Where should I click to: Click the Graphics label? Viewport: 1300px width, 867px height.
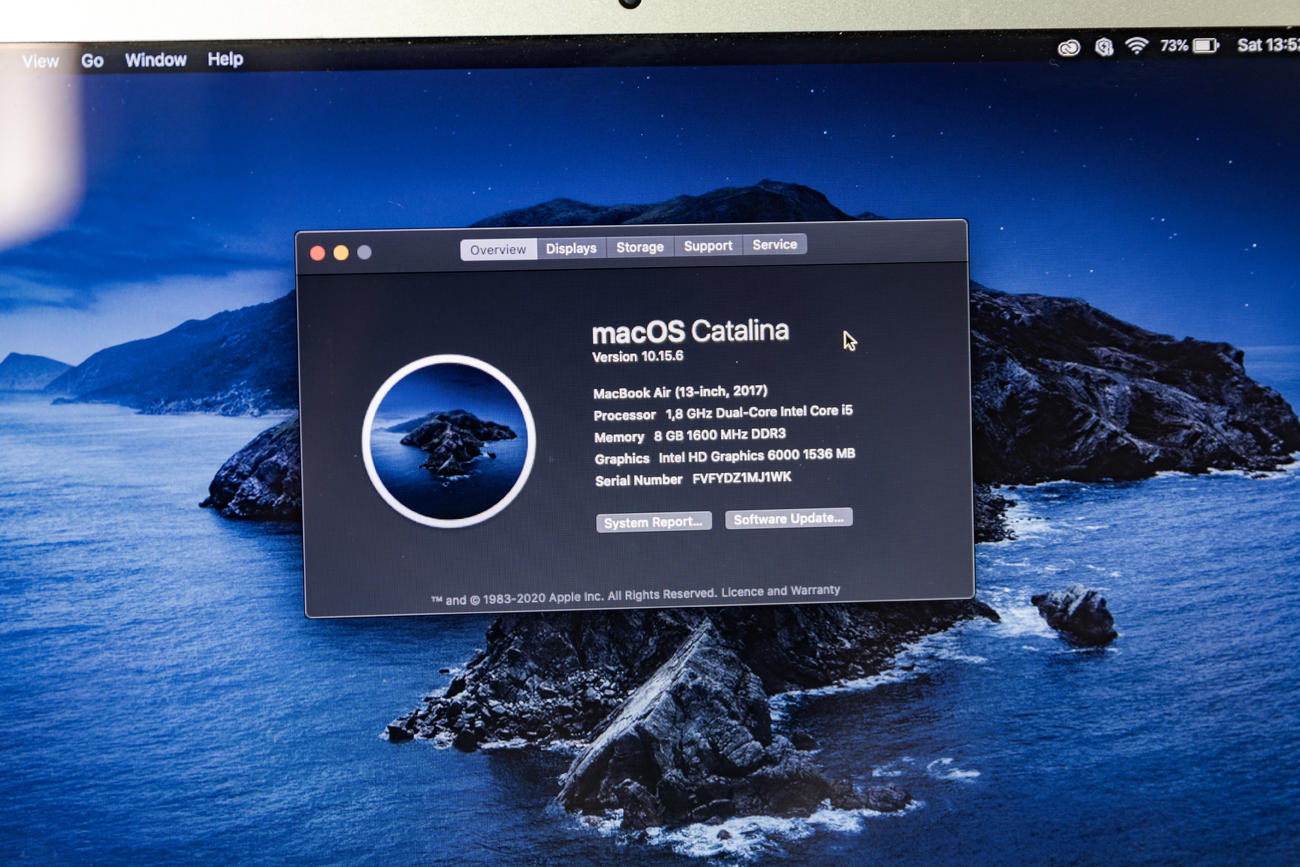pos(622,459)
